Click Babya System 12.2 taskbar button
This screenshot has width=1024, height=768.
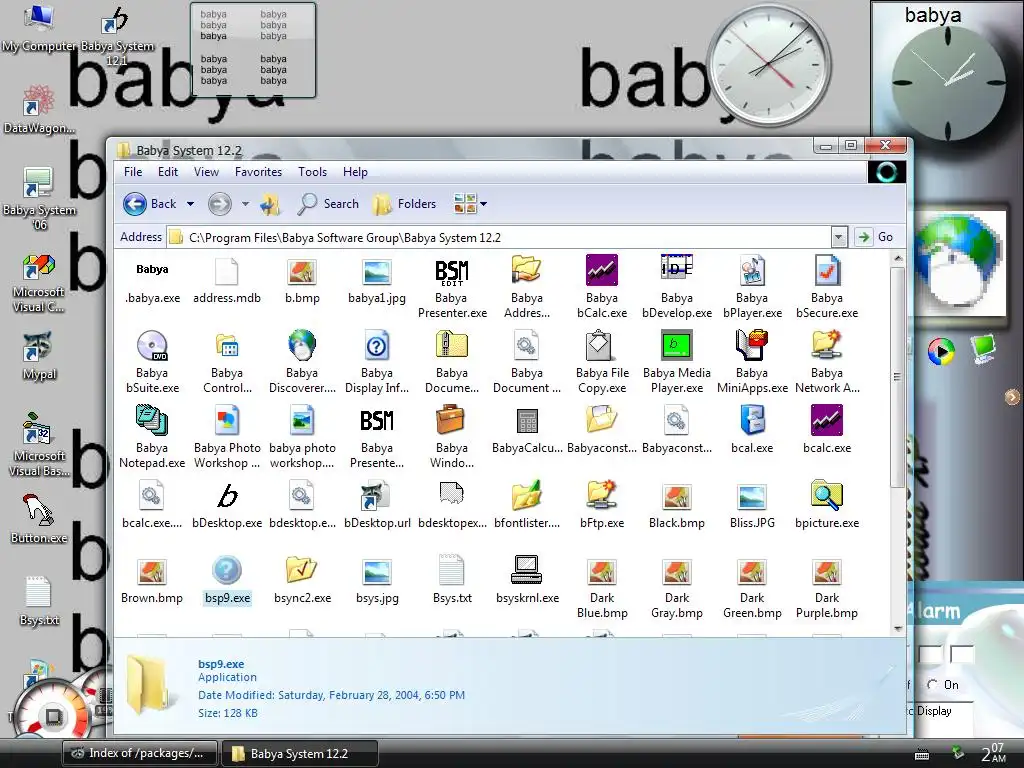click(300, 754)
